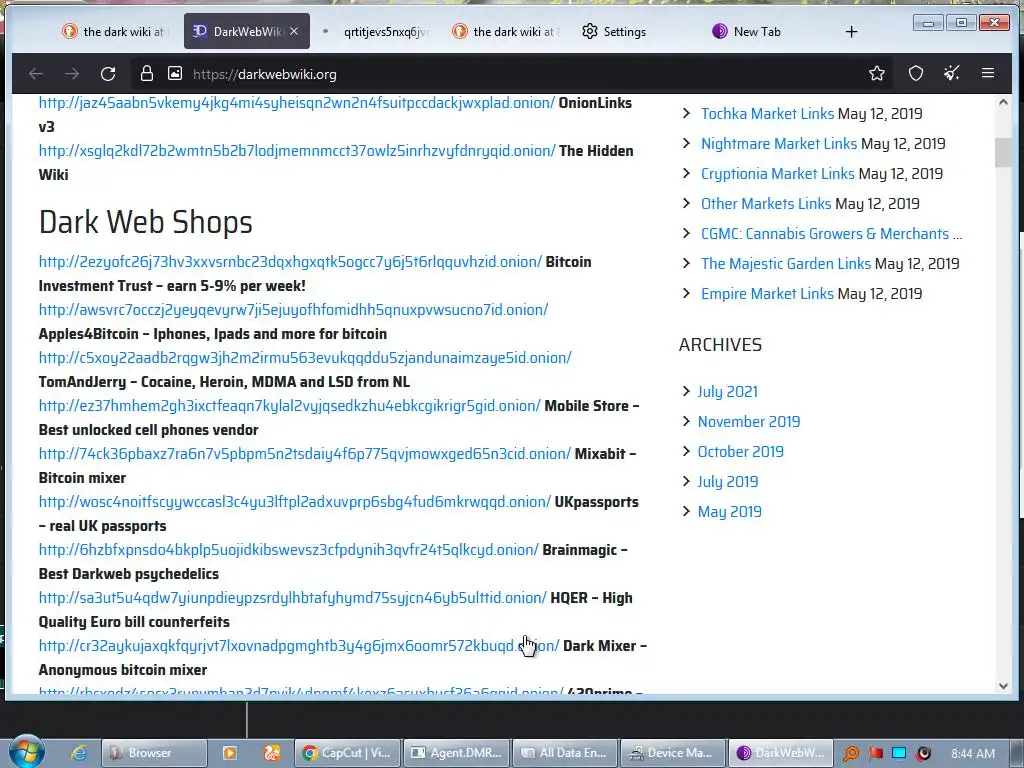Open the Windows Start button
The width and height of the screenshot is (1024, 768).
26,752
